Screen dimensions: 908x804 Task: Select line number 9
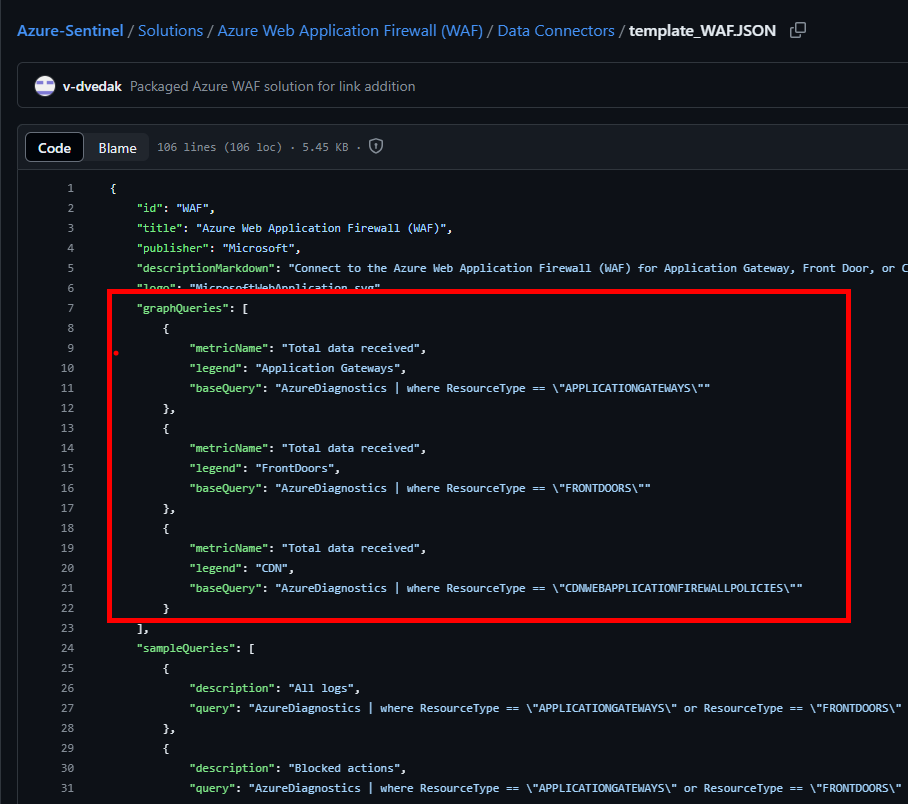(70, 348)
